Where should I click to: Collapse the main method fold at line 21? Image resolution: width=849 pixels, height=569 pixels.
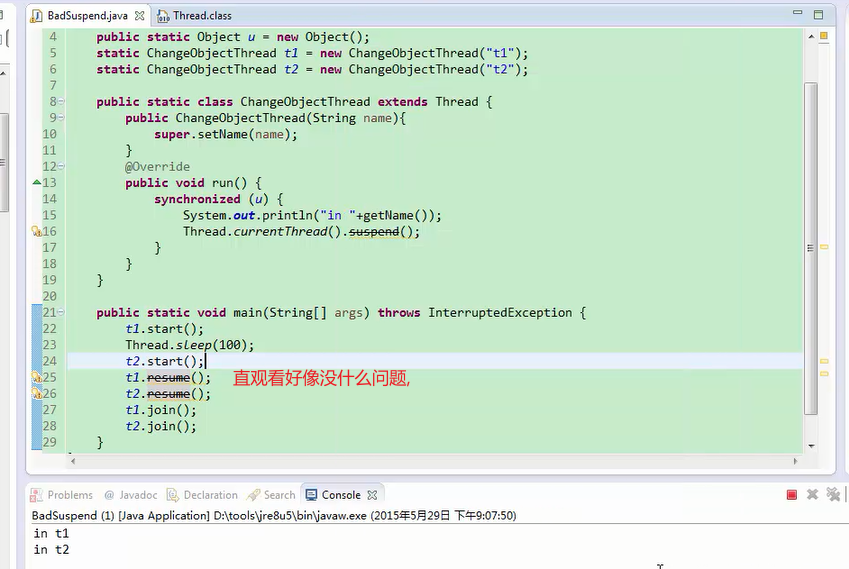pos(62,313)
